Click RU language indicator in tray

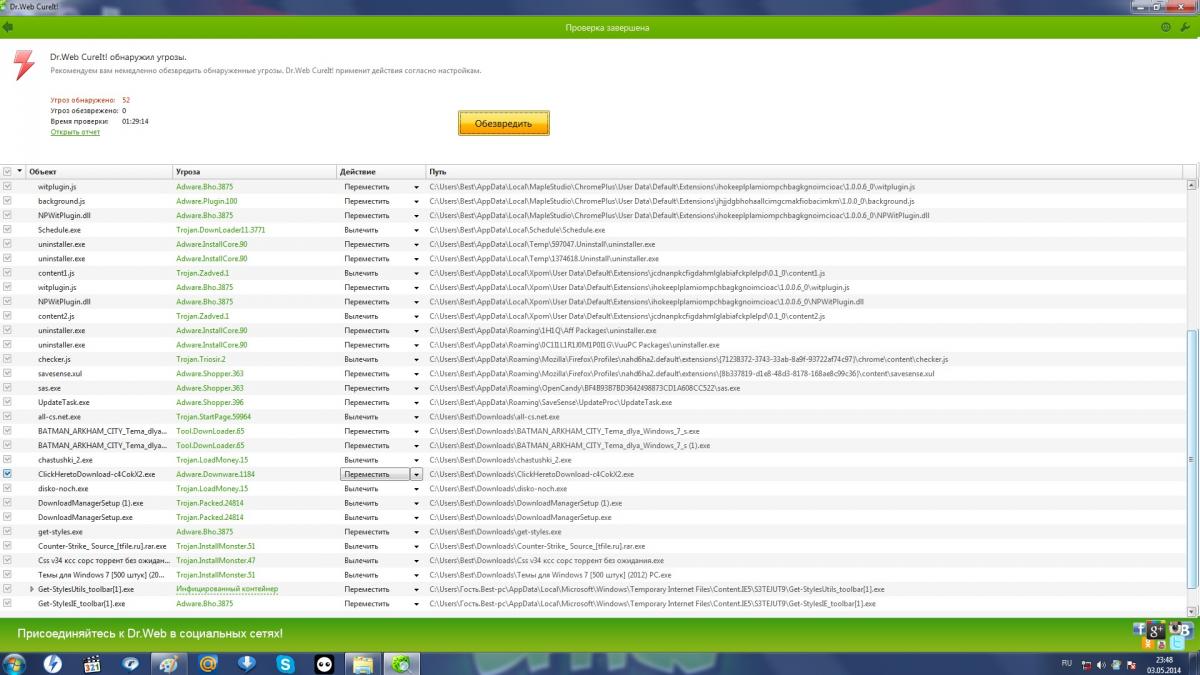(x=1066, y=662)
